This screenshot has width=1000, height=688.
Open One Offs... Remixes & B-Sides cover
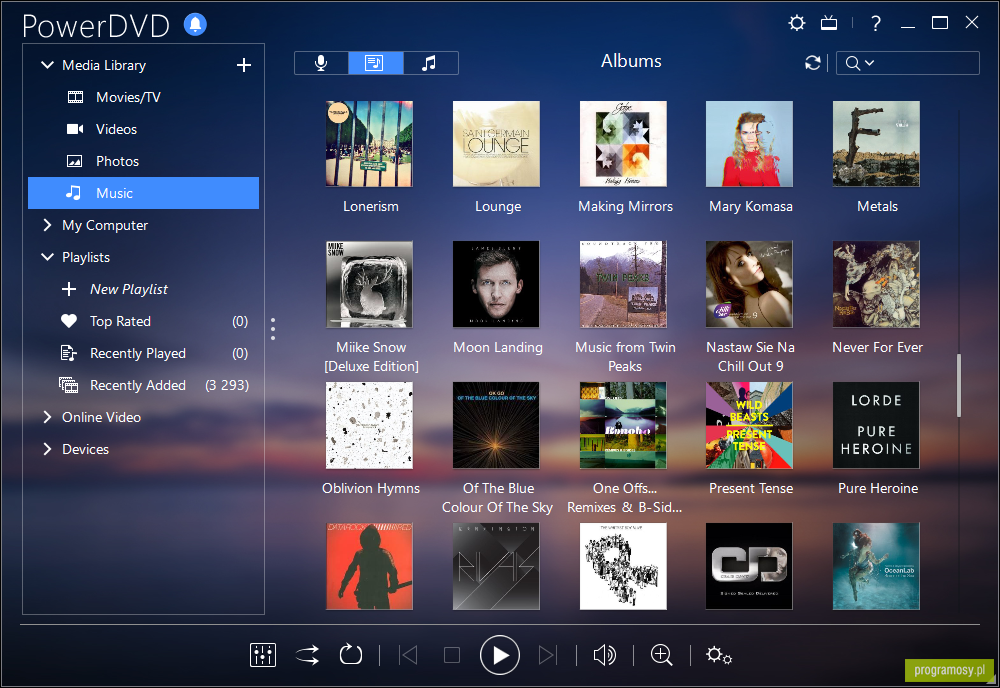coord(623,425)
